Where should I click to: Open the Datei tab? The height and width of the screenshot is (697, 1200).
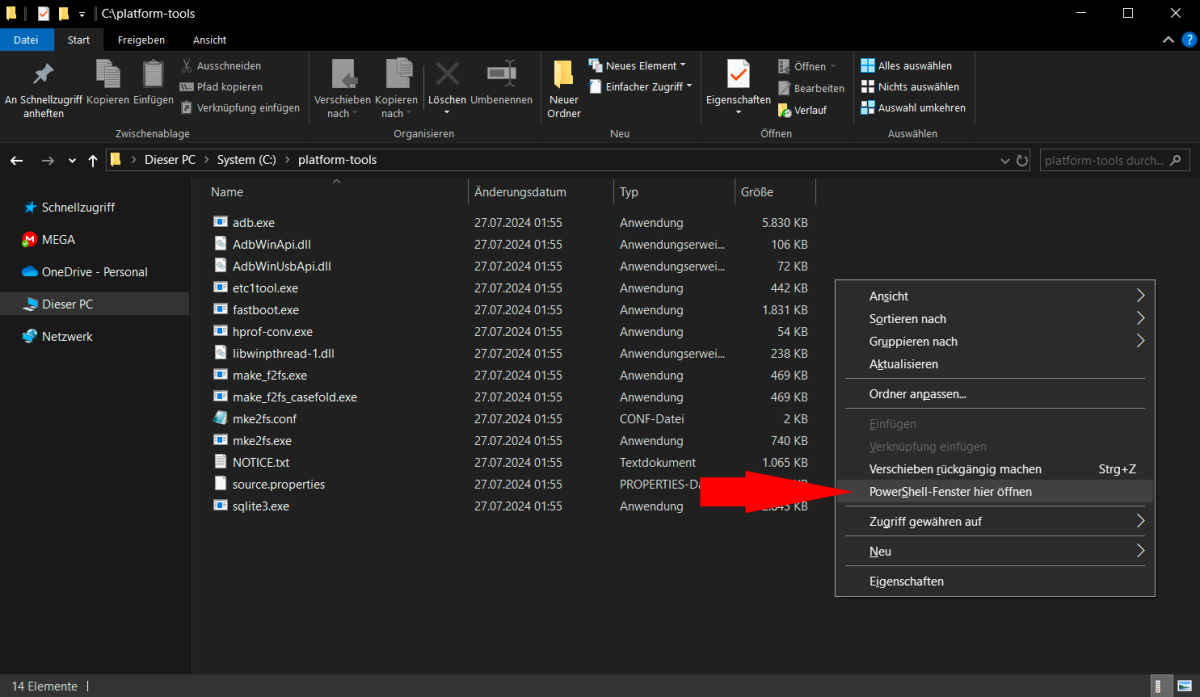(x=27, y=40)
